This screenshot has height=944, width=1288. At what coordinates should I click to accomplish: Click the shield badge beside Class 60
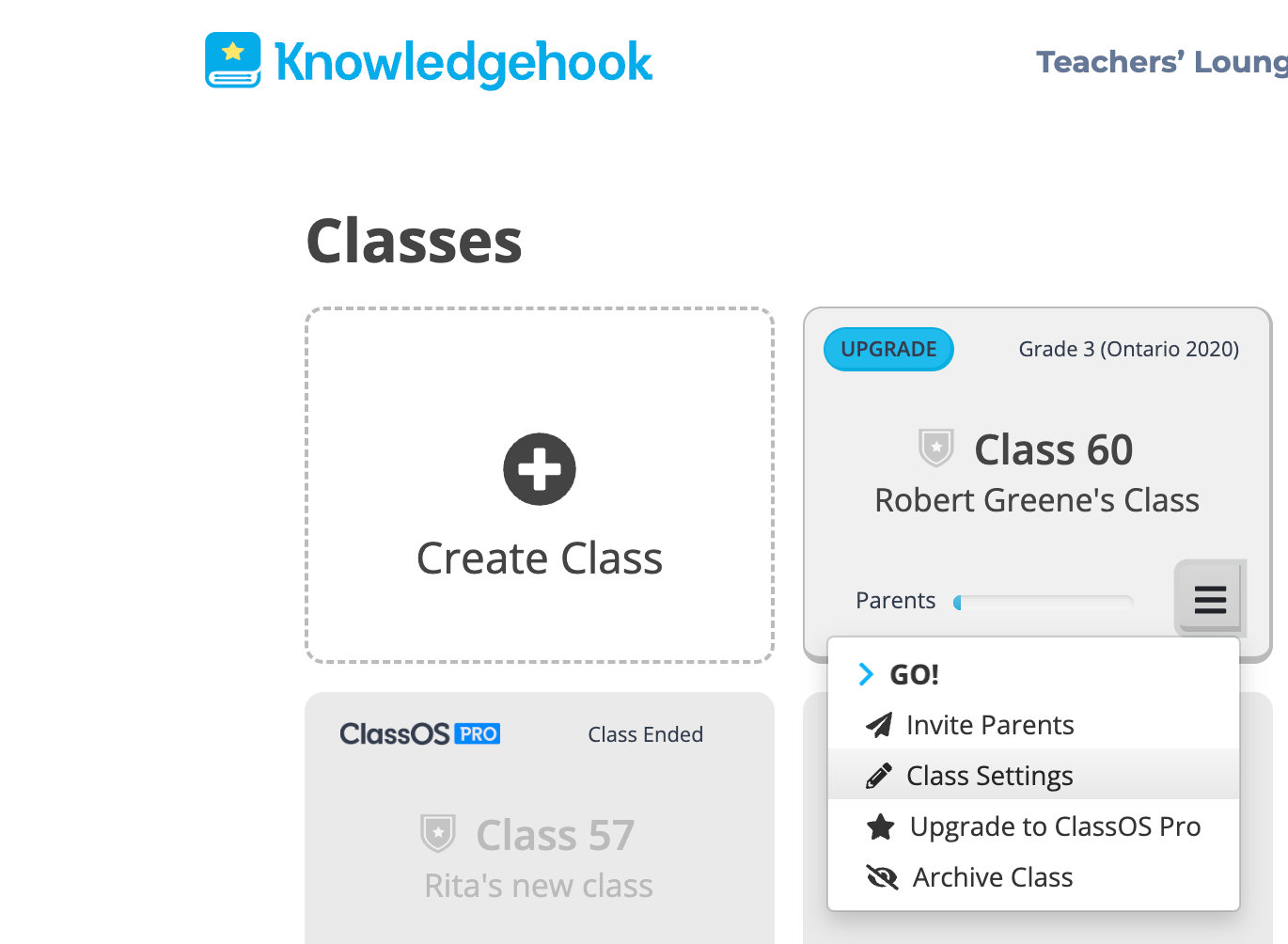936,448
